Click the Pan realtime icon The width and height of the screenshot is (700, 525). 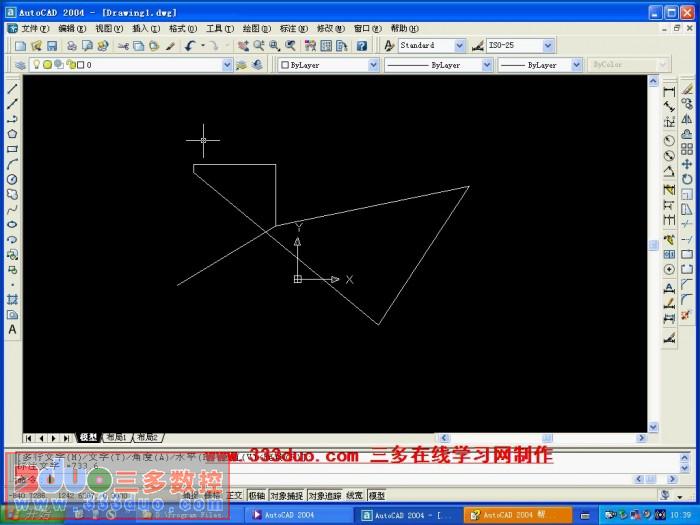point(243,46)
